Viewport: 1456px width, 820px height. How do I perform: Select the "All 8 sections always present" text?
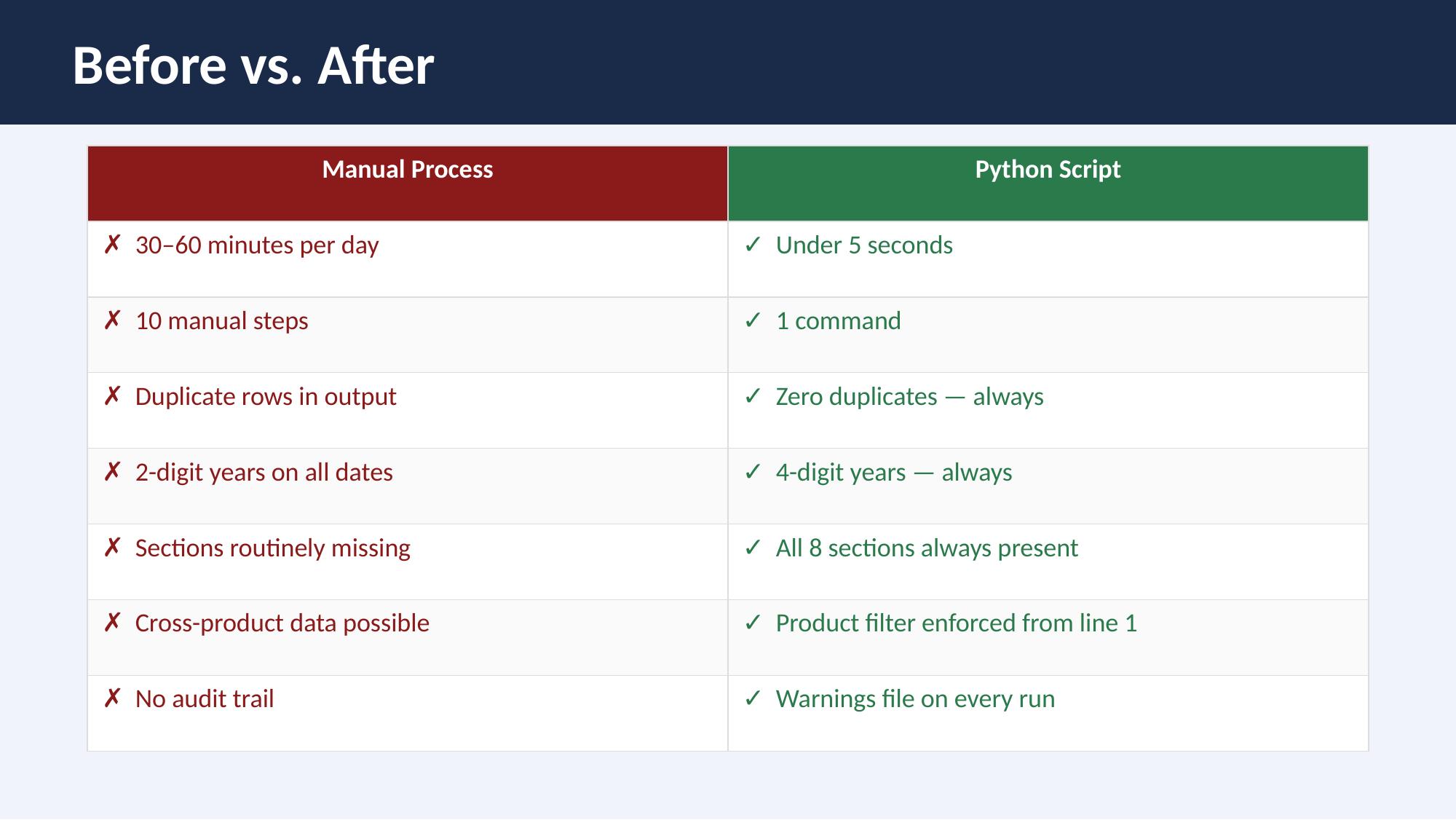pos(926,548)
